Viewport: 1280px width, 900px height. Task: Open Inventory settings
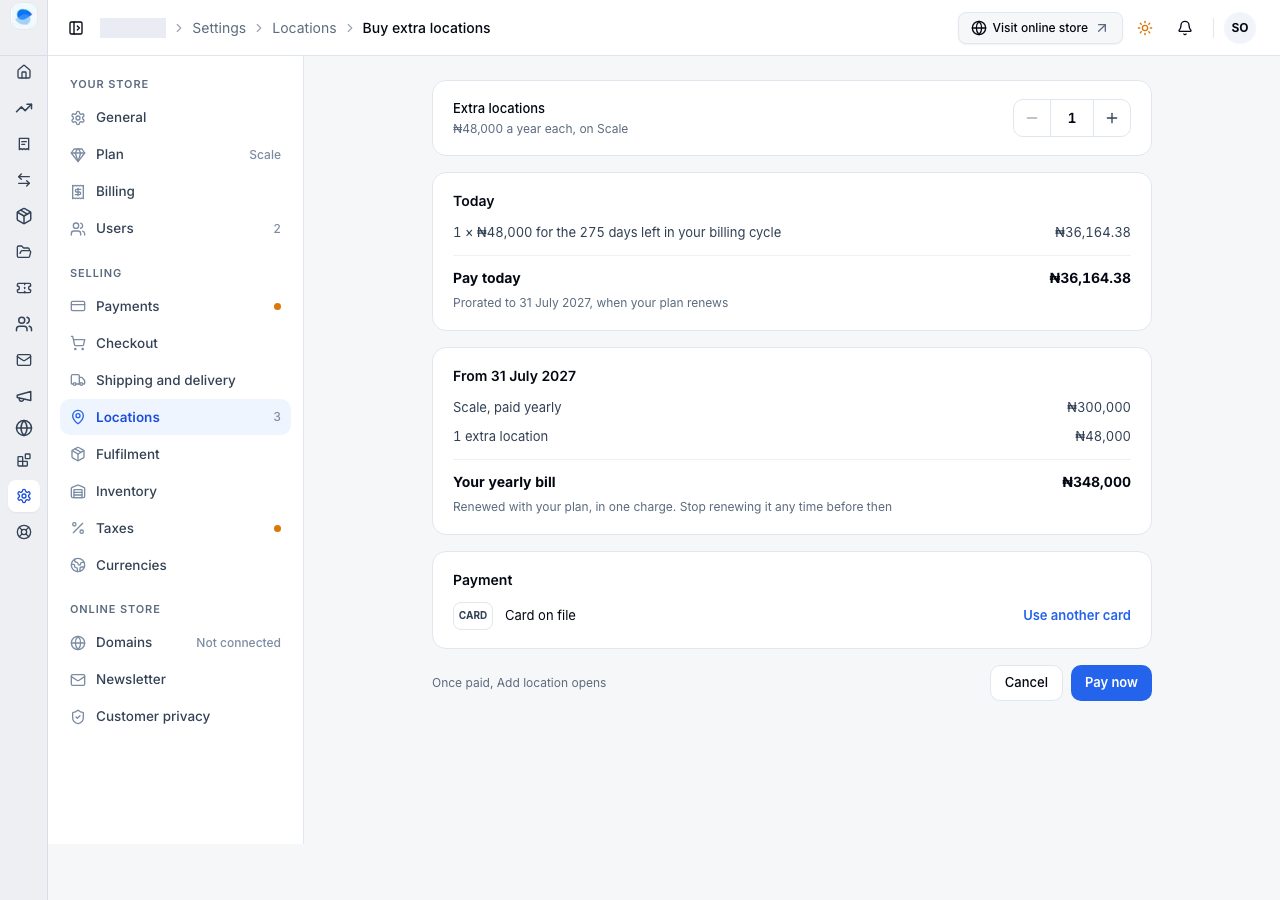(x=175, y=491)
